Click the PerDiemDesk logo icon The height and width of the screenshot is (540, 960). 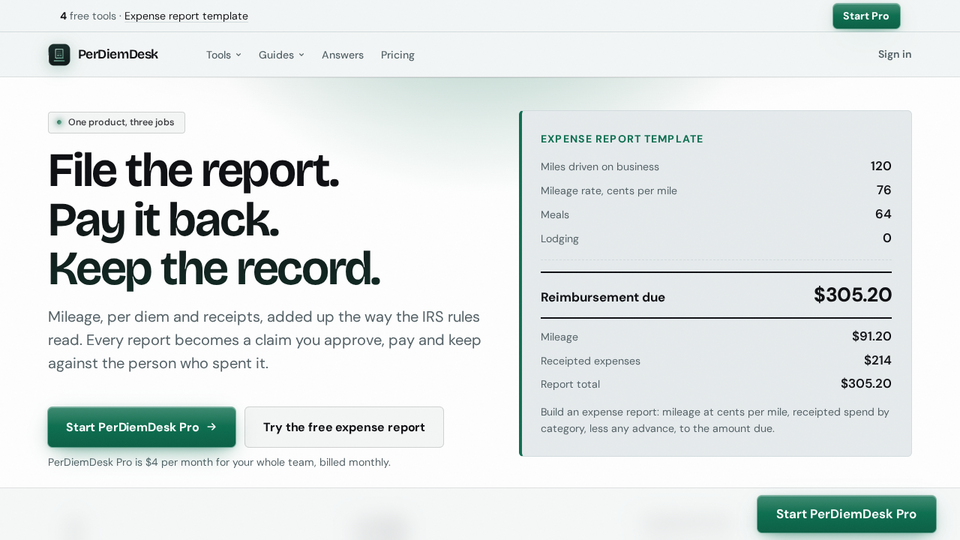pyautogui.click(x=59, y=54)
